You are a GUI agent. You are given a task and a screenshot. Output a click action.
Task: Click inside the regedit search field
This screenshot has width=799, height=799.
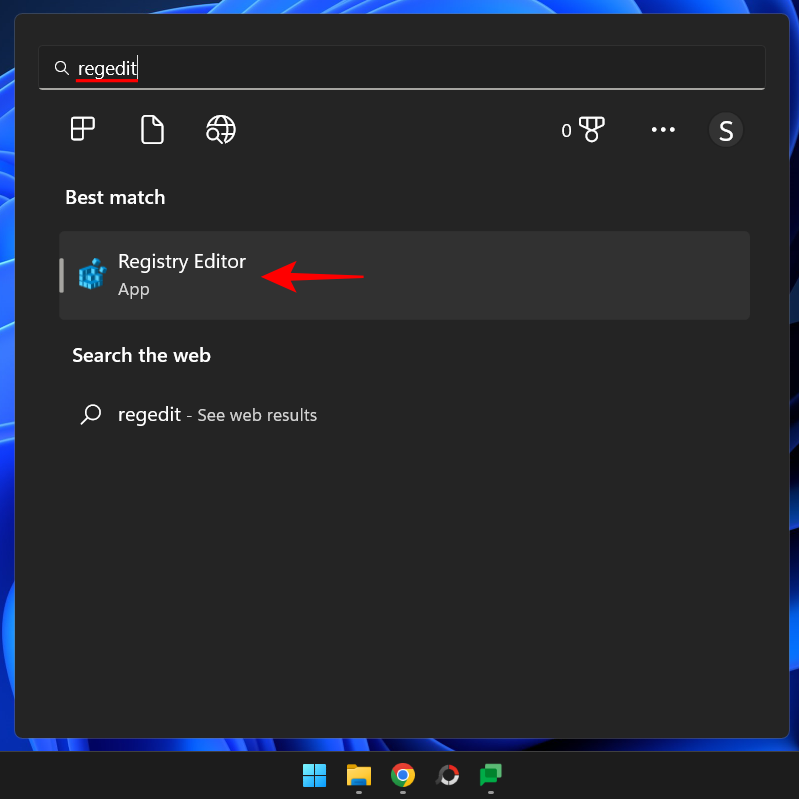[x=400, y=68]
